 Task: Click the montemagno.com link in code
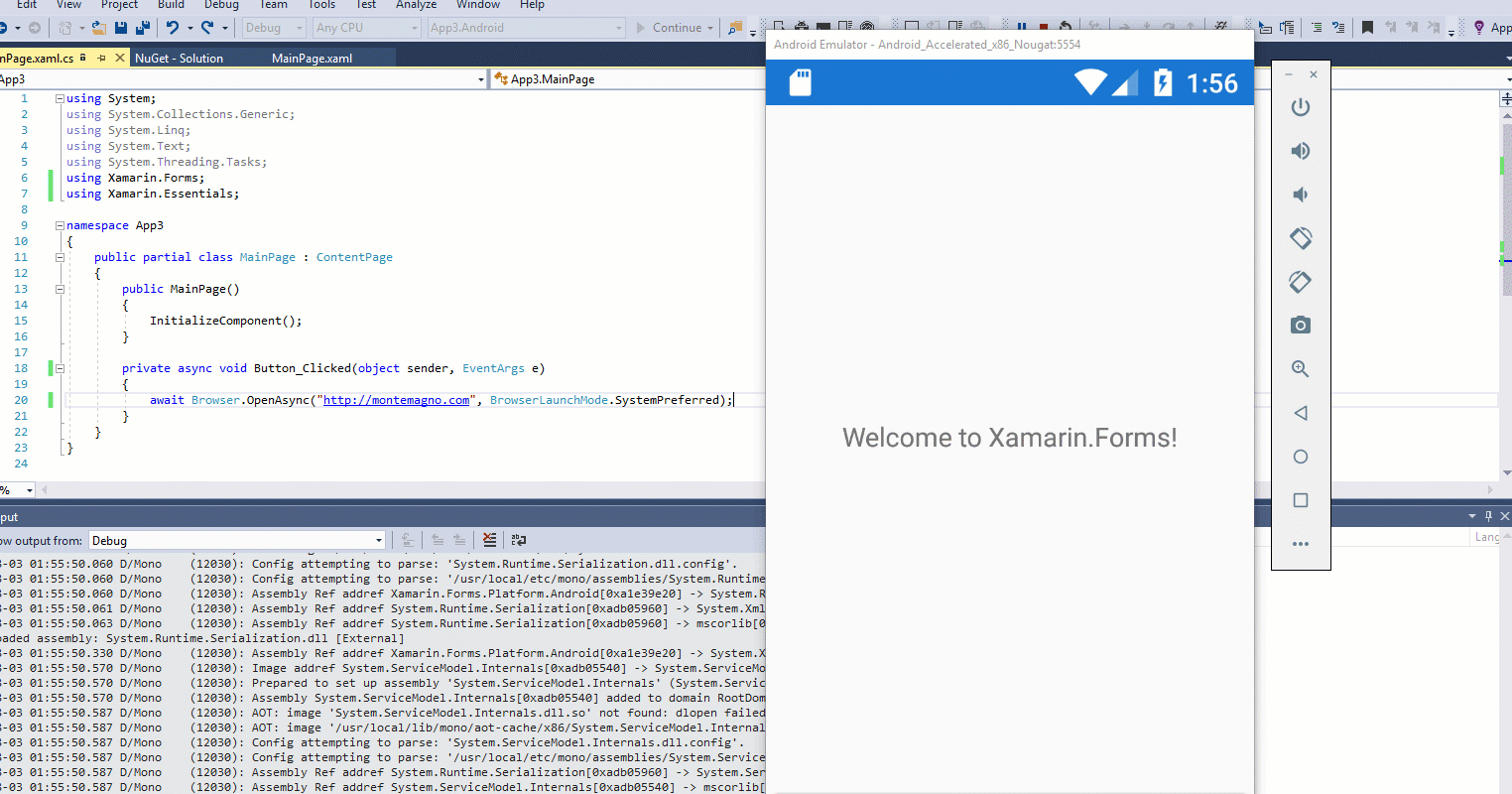click(397, 400)
